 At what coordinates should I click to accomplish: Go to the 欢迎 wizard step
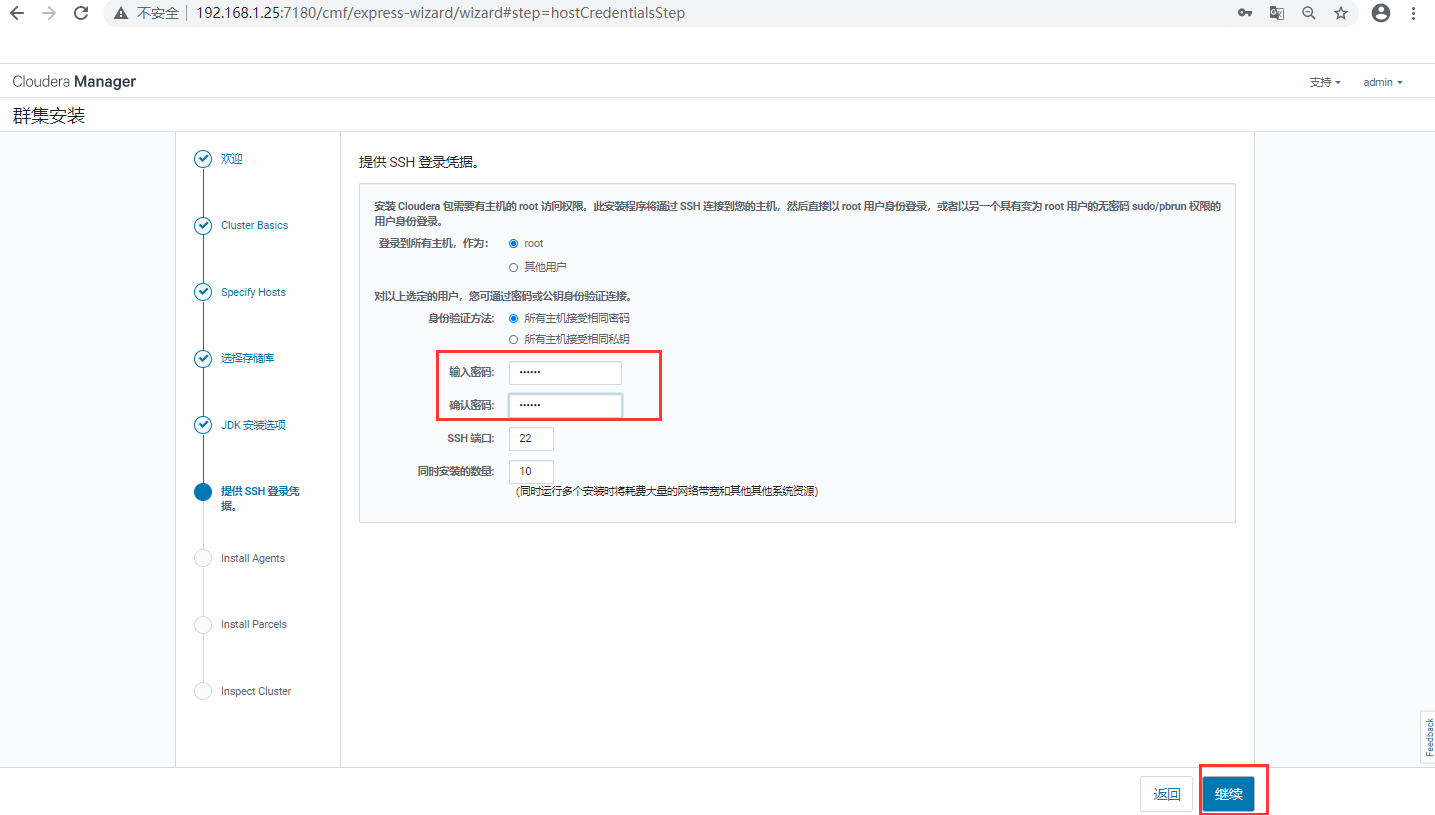(x=232, y=159)
